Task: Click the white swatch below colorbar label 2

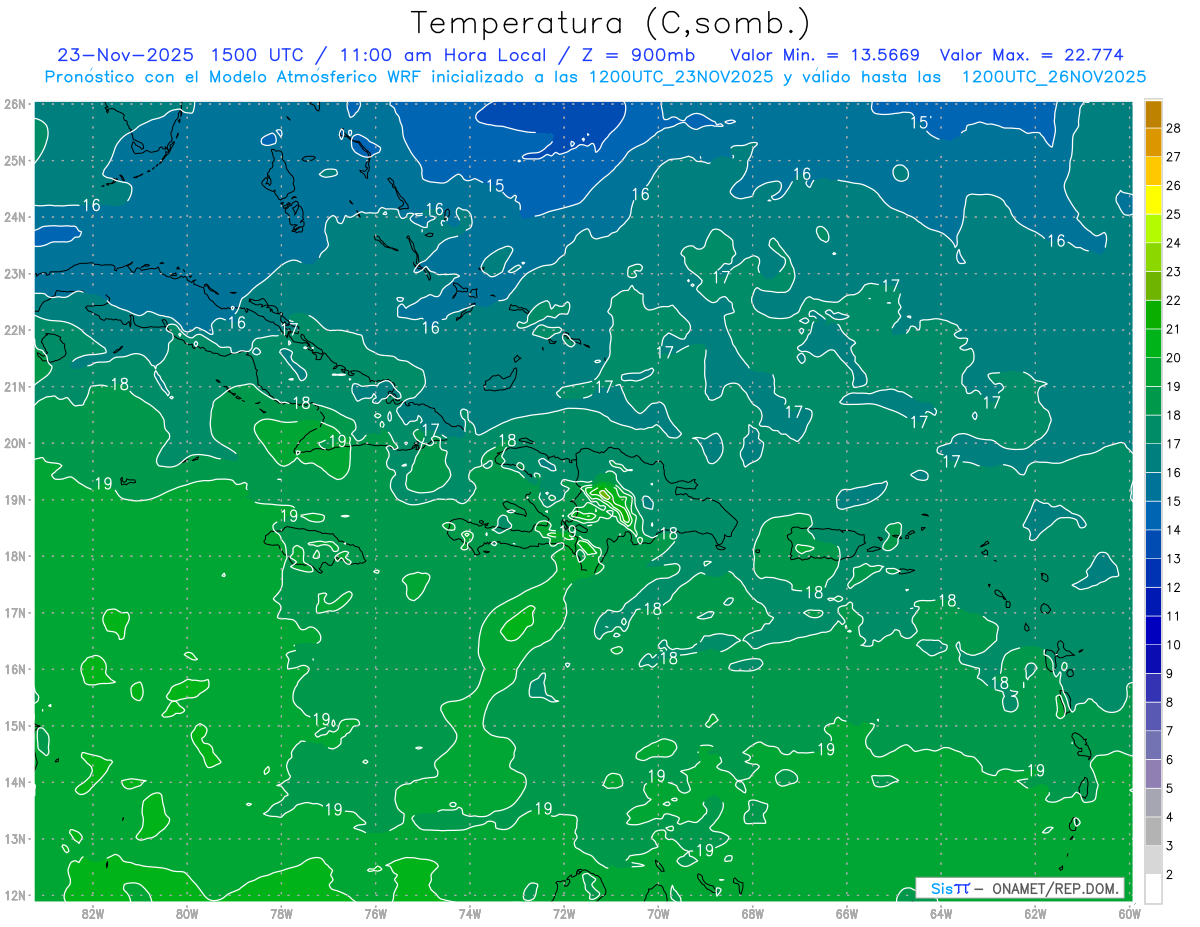Action: [x=1154, y=888]
